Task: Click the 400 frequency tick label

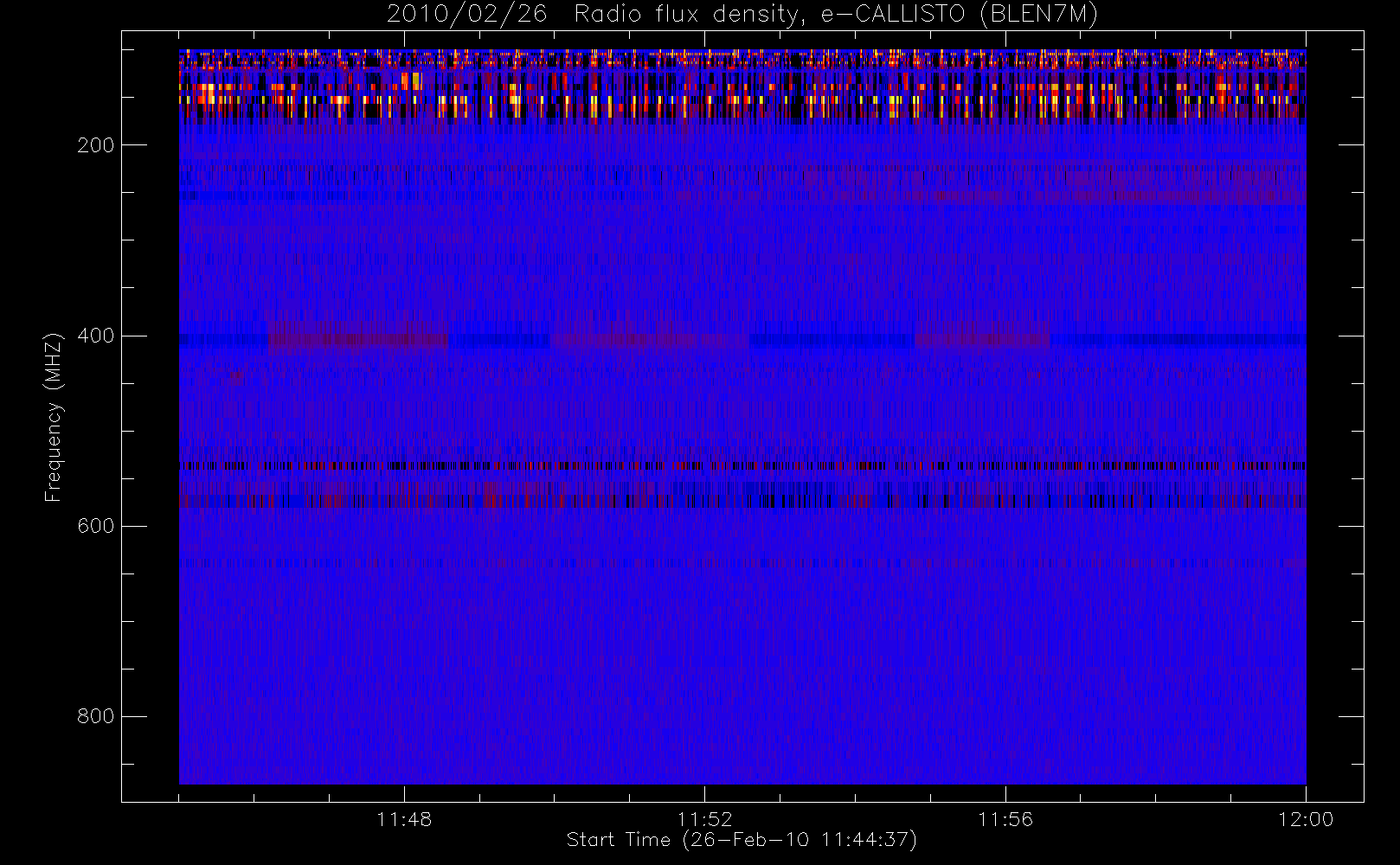Action: click(96, 336)
